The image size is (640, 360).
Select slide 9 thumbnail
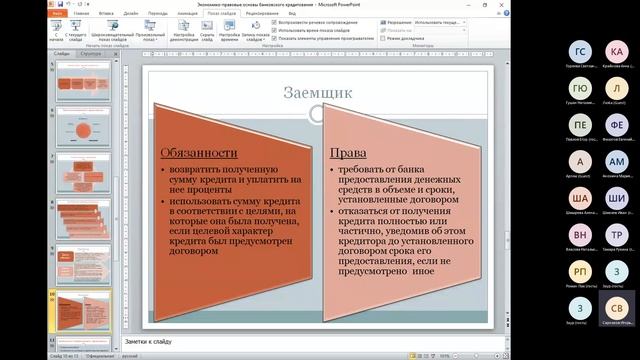(x=83, y=265)
